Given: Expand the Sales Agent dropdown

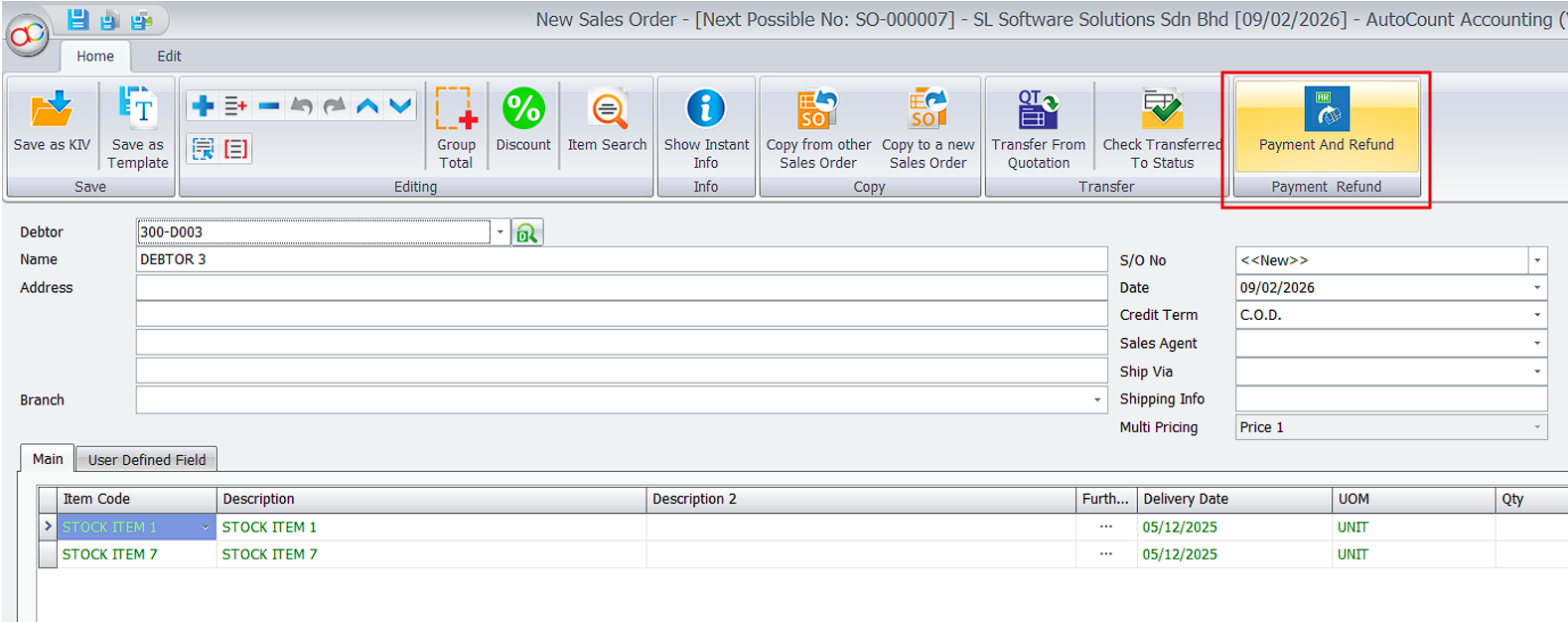Looking at the screenshot, I should click(1536, 343).
